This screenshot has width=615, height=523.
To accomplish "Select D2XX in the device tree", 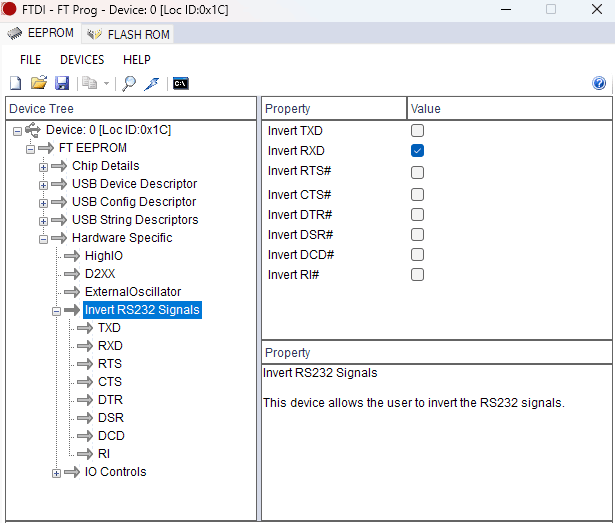I will tap(100, 274).
